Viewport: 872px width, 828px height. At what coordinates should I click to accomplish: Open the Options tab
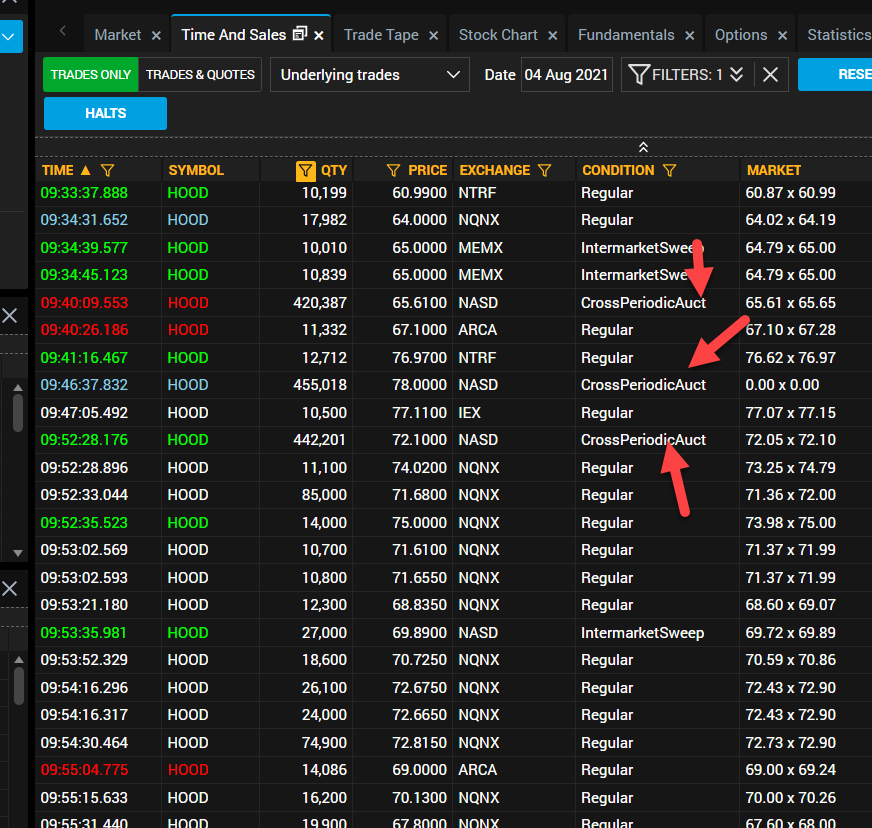[741, 35]
